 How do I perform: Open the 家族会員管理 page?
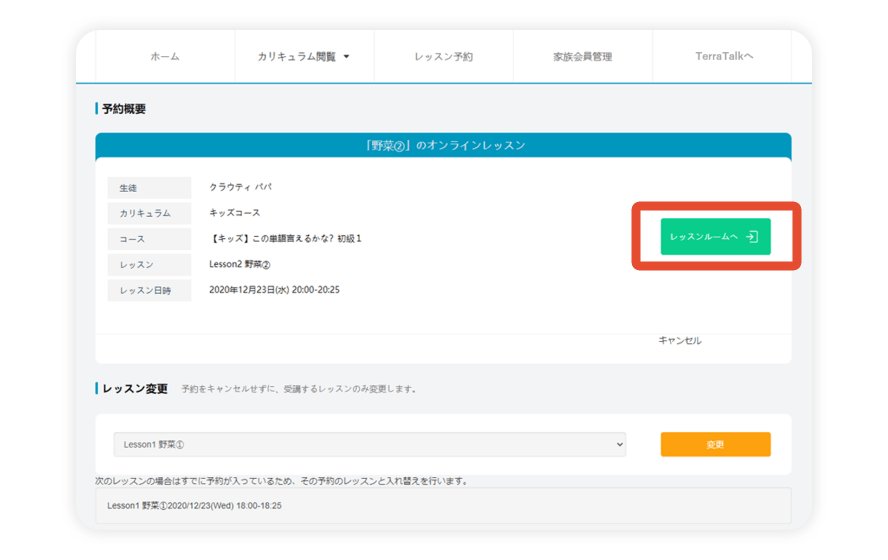point(582,57)
